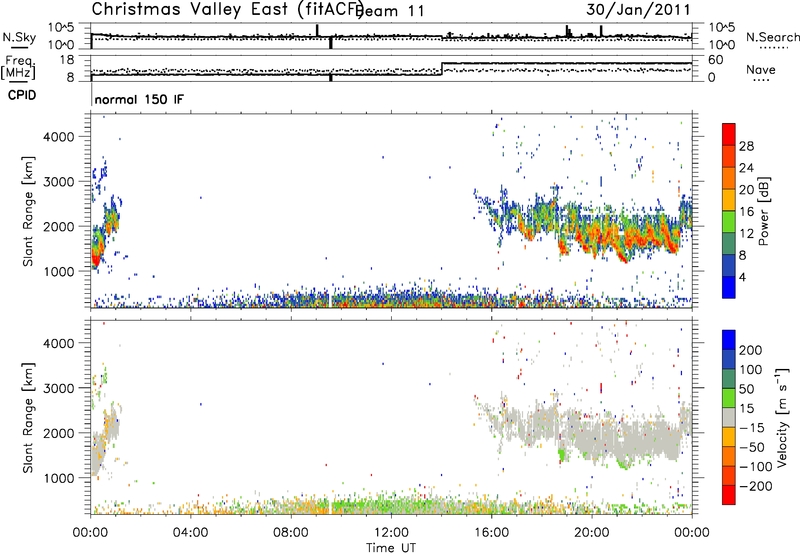Click the 'Nave' legend label
This screenshot has width=800, height=554.
(x=761, y=70)
